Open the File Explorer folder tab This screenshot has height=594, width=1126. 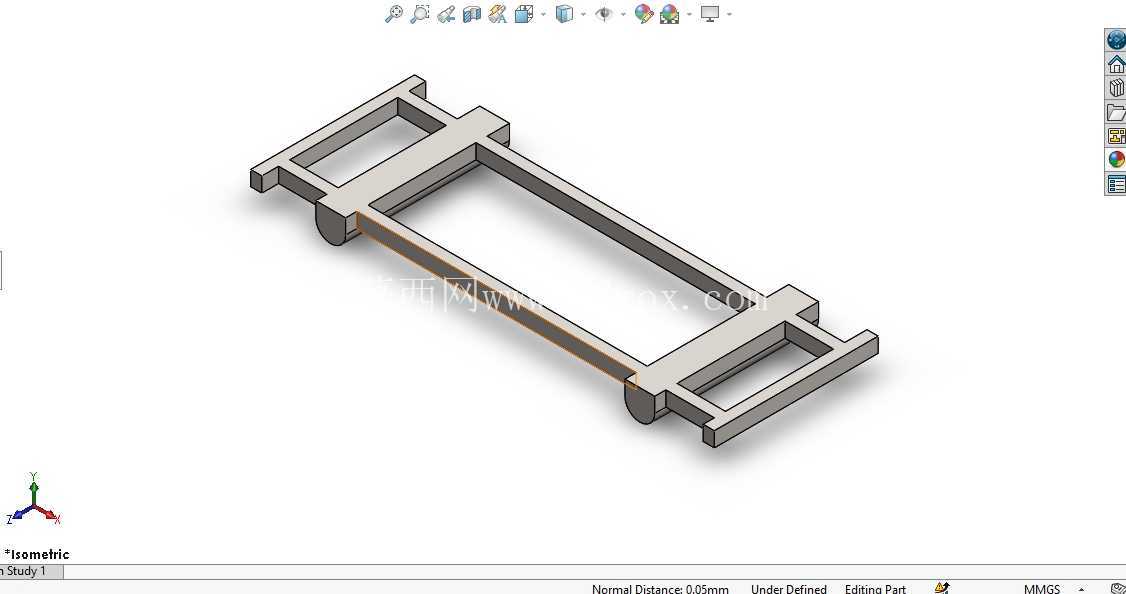(x=1116, y=112)
